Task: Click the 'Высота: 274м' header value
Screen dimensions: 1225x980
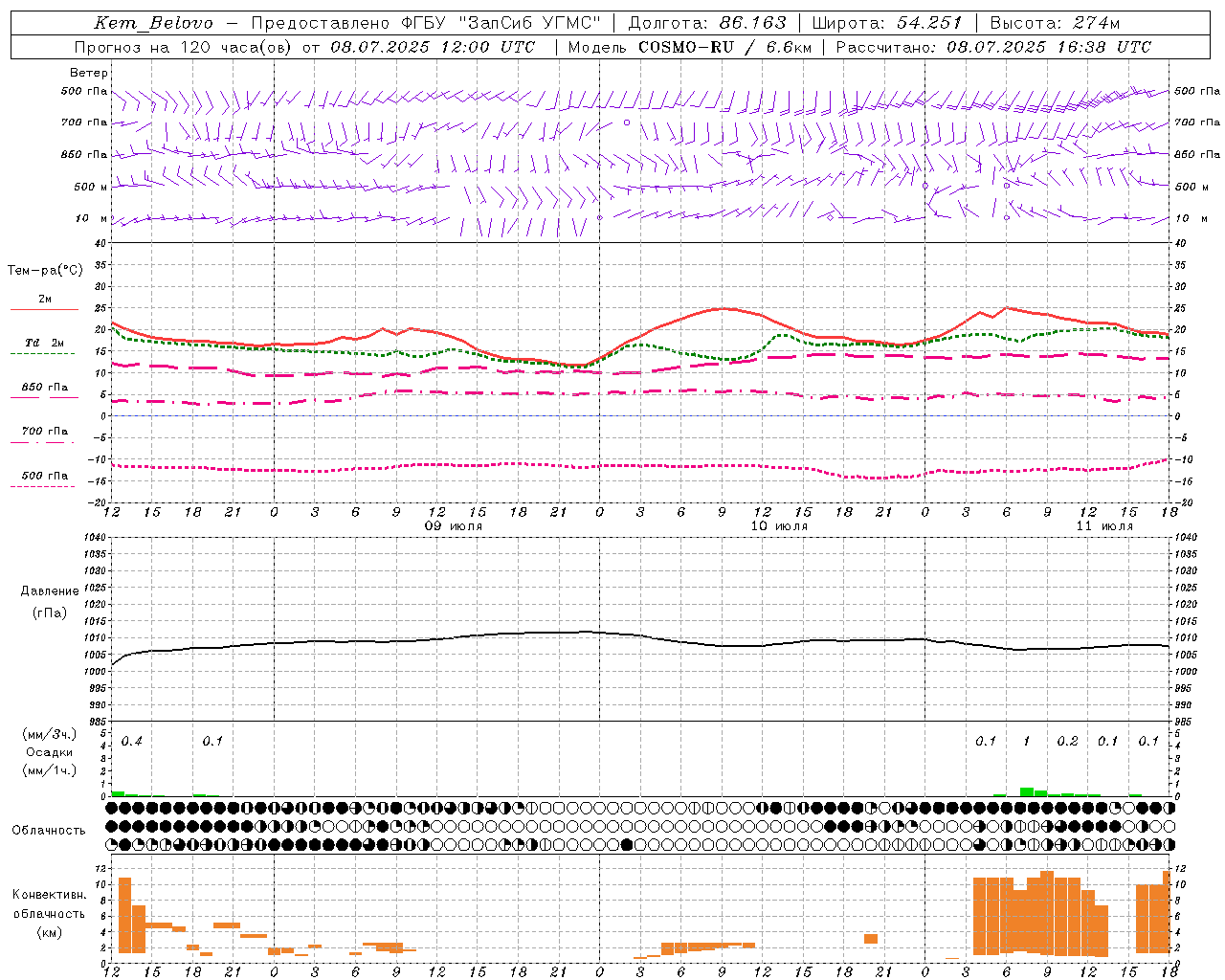Action: (x=1055, y=23)
